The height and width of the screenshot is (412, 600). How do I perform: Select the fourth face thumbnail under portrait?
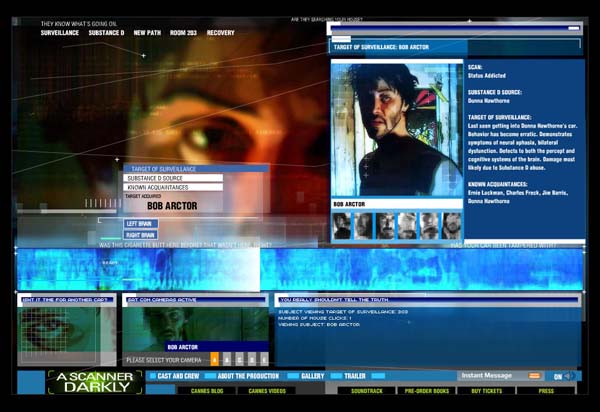pyautogui.click(x=408, y=226)
